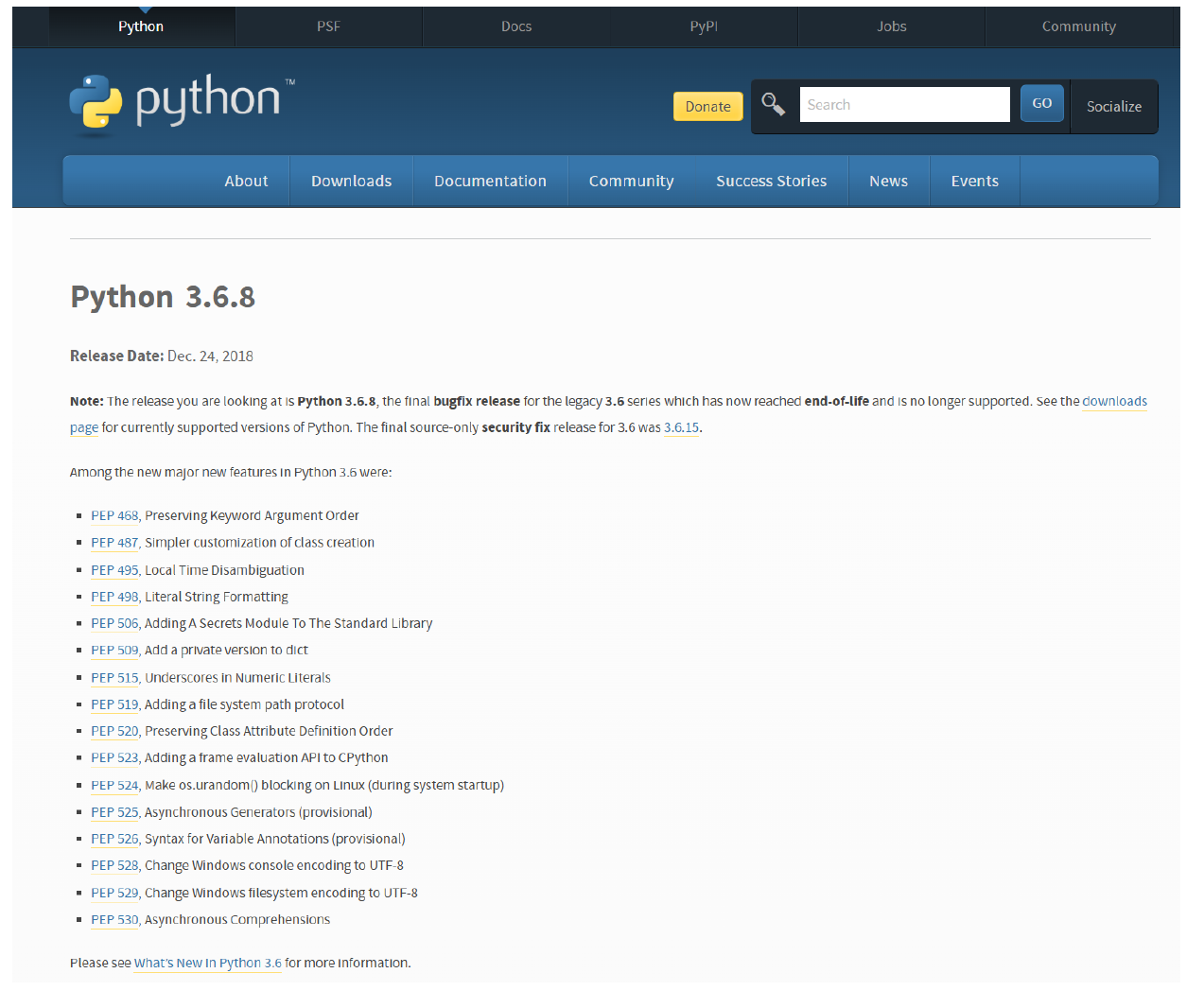1204x1008 pixels.
Task: Open the 3.6.15 release link
Action: [x=682, y=427]
